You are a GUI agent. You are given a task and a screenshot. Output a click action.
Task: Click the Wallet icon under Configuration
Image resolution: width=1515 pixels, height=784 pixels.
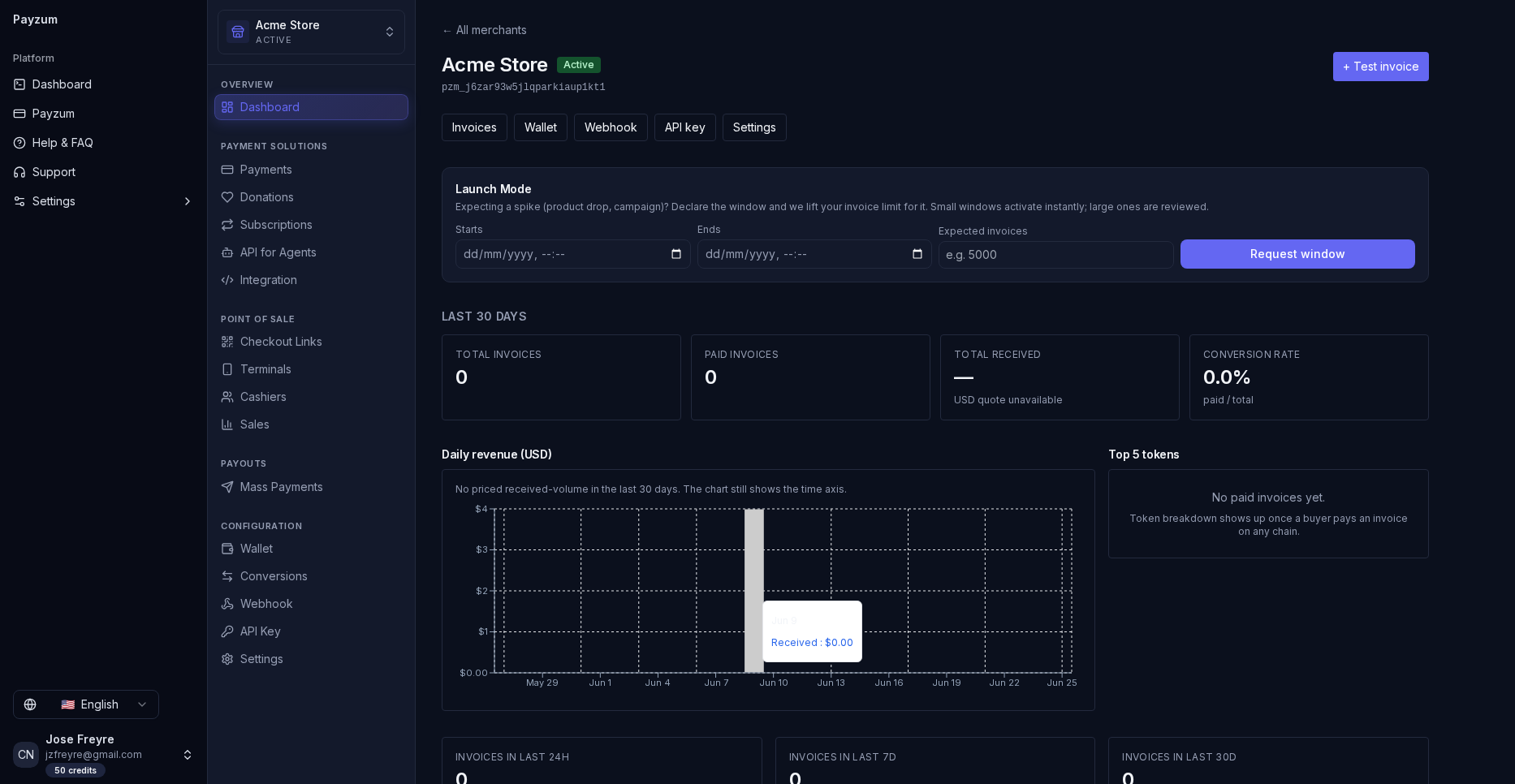(227, 549)
